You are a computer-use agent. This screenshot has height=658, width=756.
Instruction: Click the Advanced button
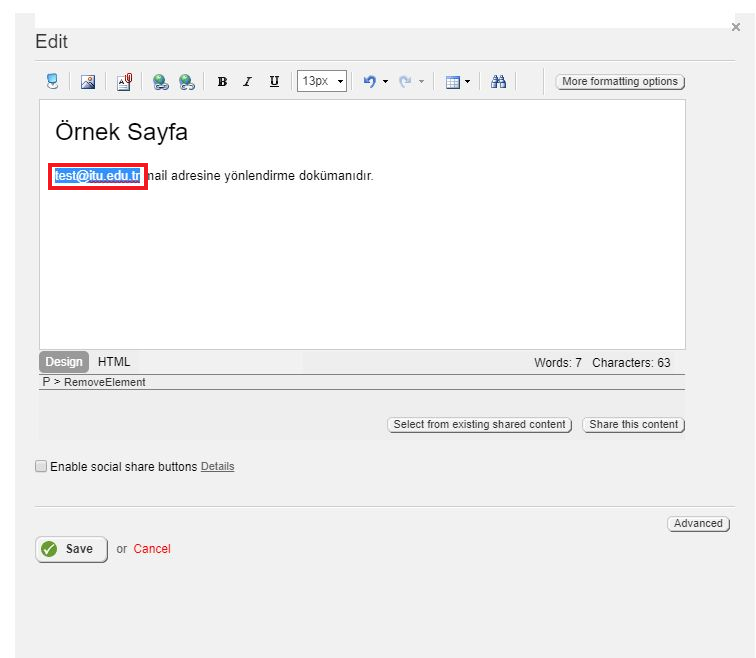coord(698,524)
